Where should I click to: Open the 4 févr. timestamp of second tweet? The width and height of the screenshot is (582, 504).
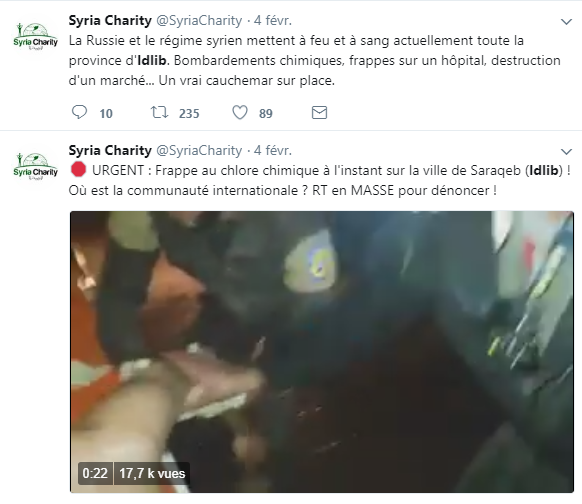point(273,150)
